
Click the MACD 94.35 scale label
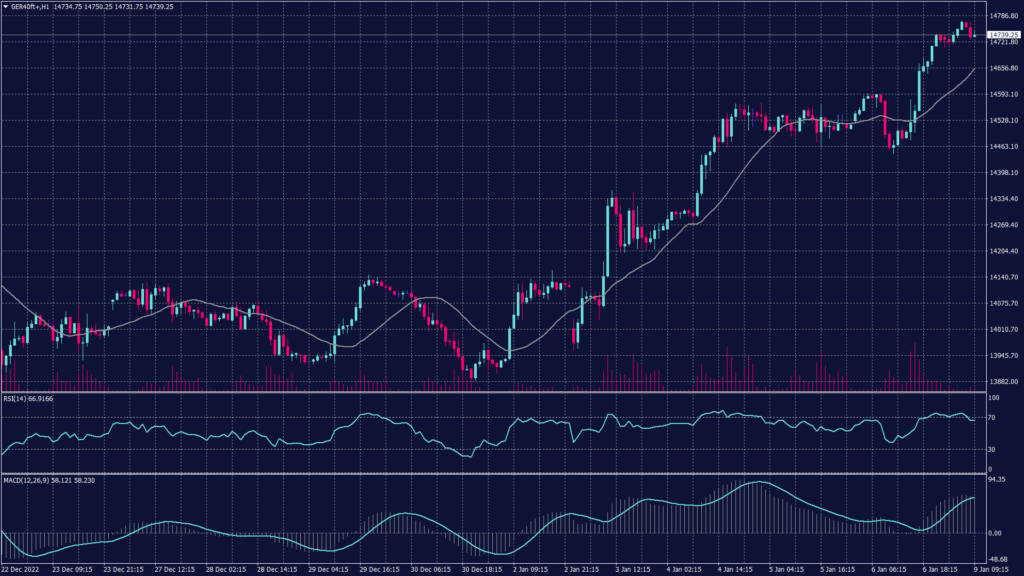(x=996, y=479)
